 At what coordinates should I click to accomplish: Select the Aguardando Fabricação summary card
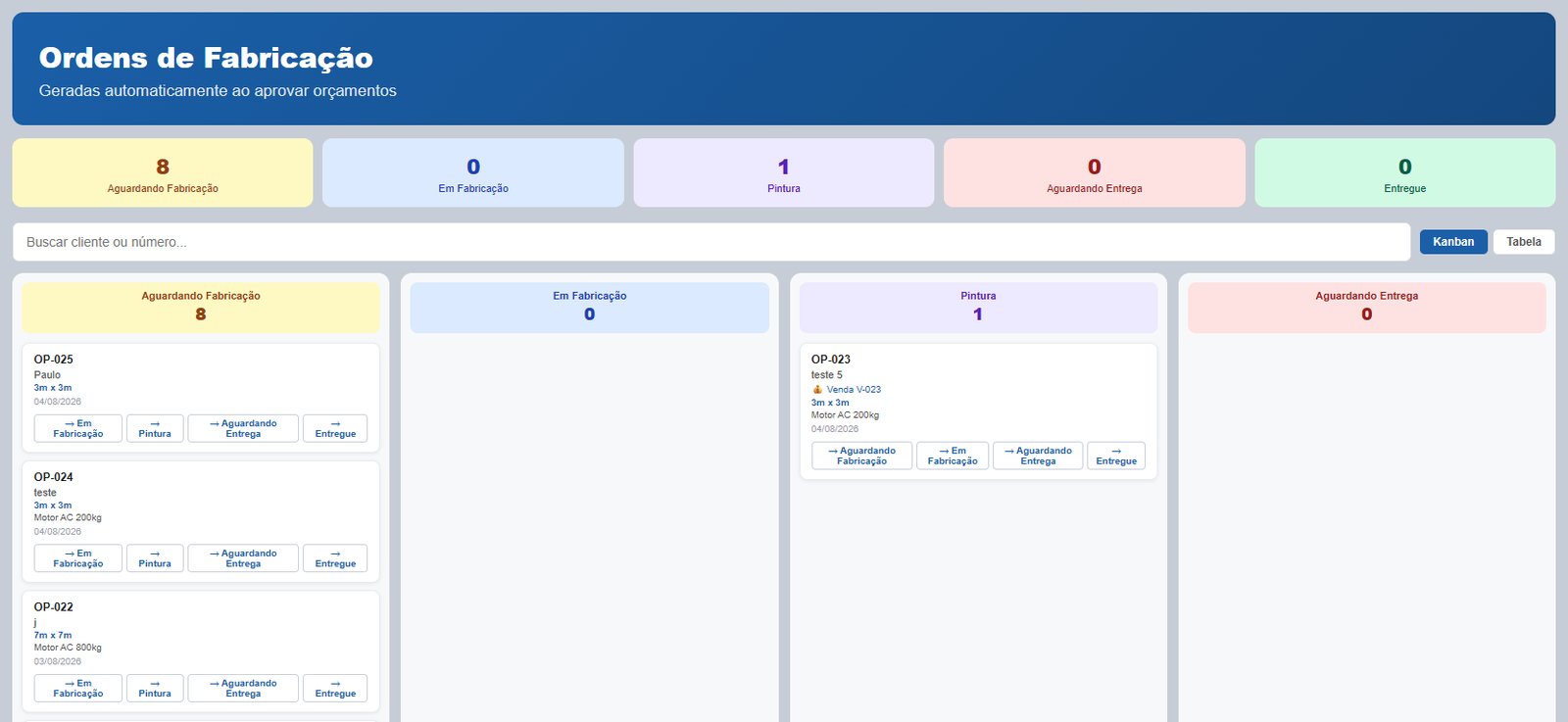pyautogui.click(x=163, y=172)
